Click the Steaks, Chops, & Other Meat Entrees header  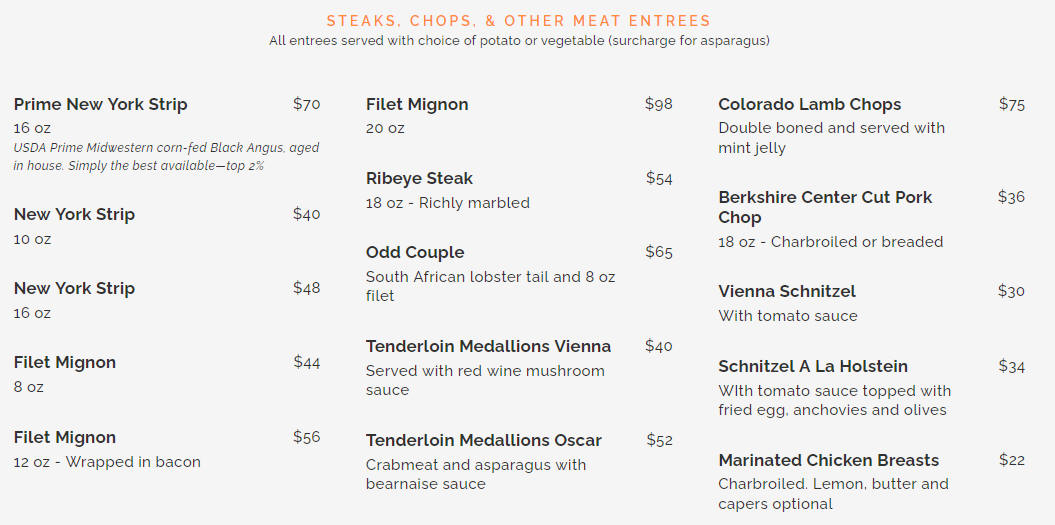point(519,21)
